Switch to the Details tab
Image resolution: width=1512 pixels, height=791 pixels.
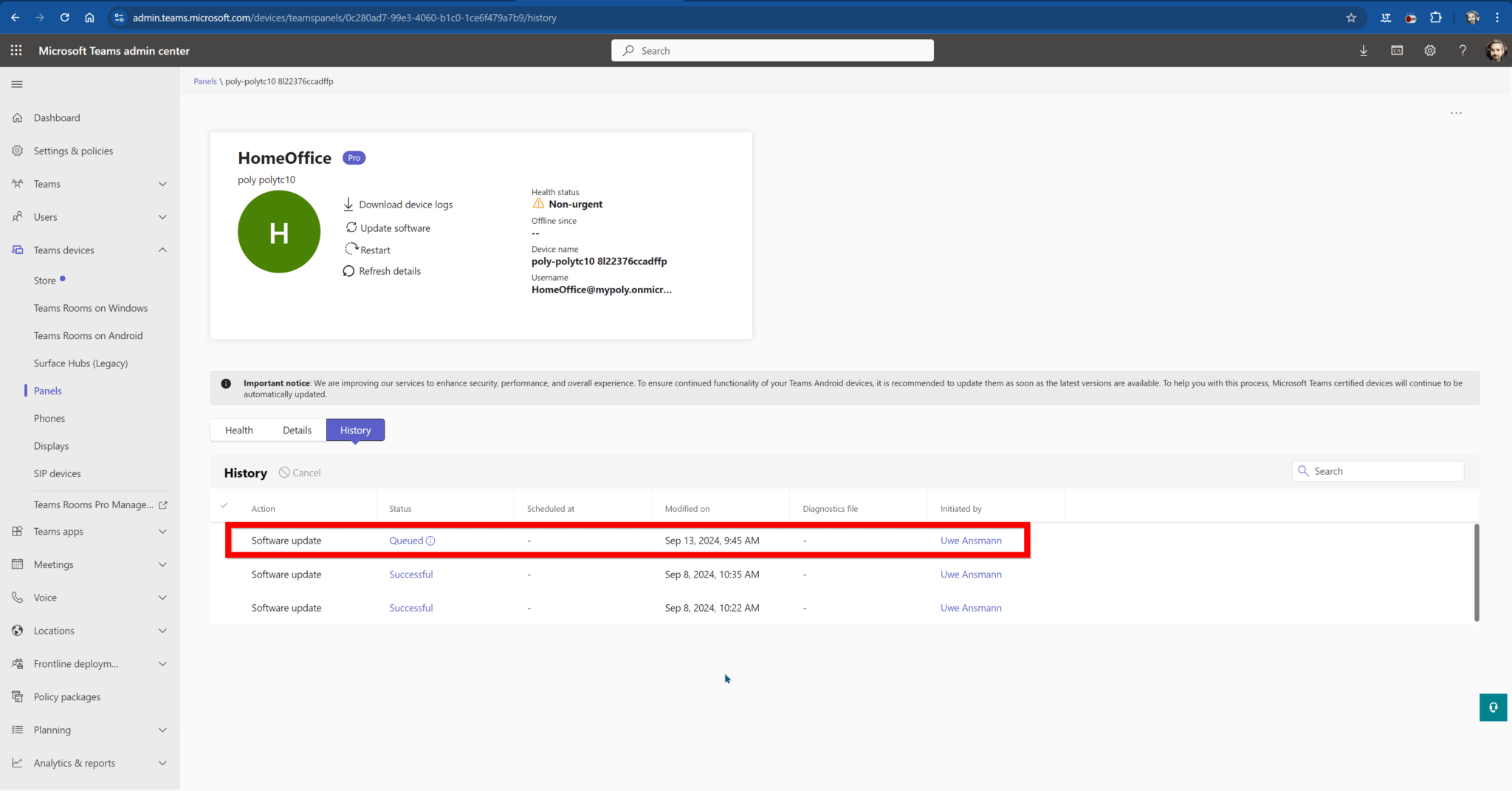tap(297, 429)
